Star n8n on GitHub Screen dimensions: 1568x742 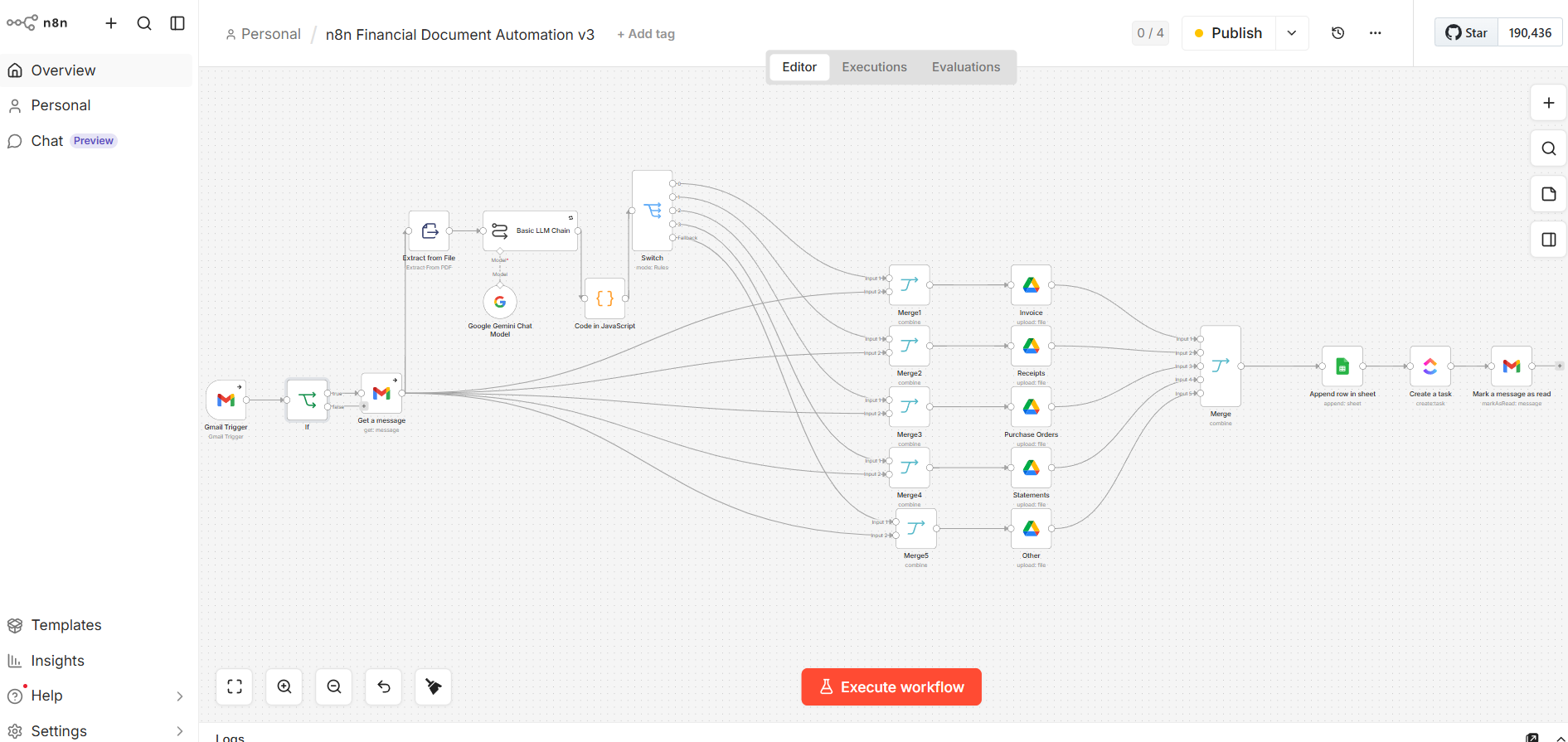coord(1467,33)
